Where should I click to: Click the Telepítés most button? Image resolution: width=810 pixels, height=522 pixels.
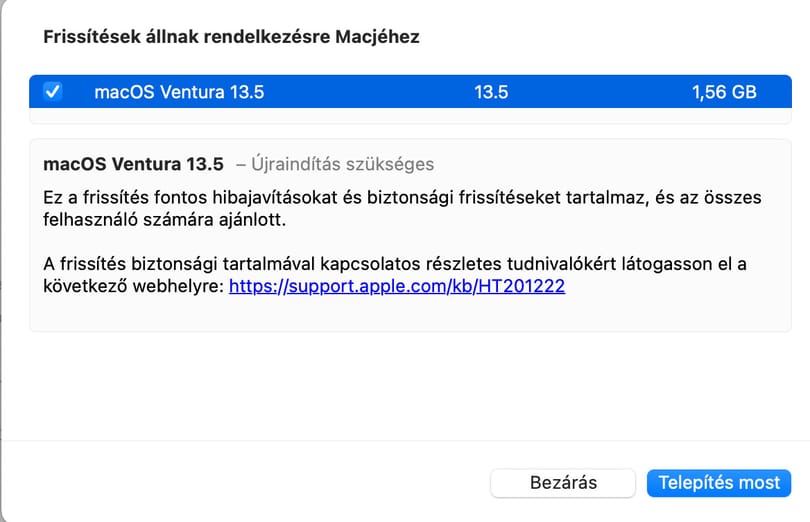(x=719, y=483)
